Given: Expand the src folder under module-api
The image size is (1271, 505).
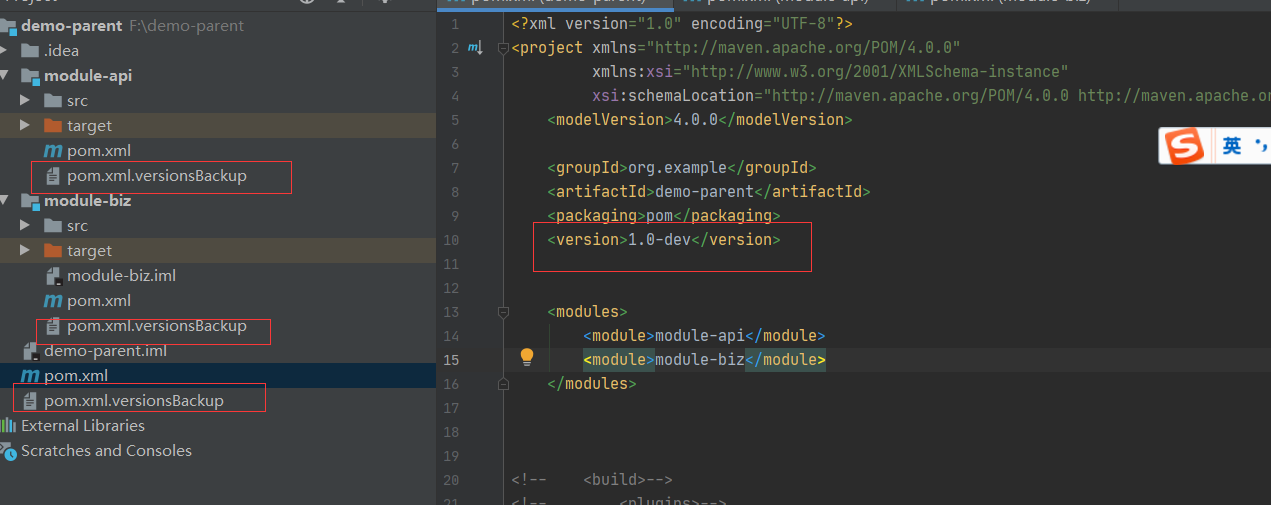Looking at the screenshot, I should pyautogui.click(x=25, y=101).
